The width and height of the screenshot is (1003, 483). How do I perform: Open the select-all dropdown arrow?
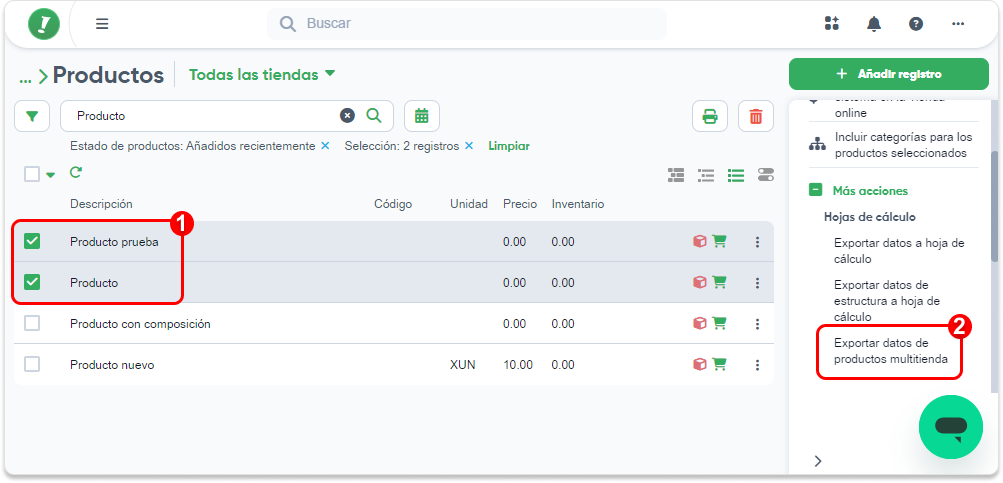51,175
